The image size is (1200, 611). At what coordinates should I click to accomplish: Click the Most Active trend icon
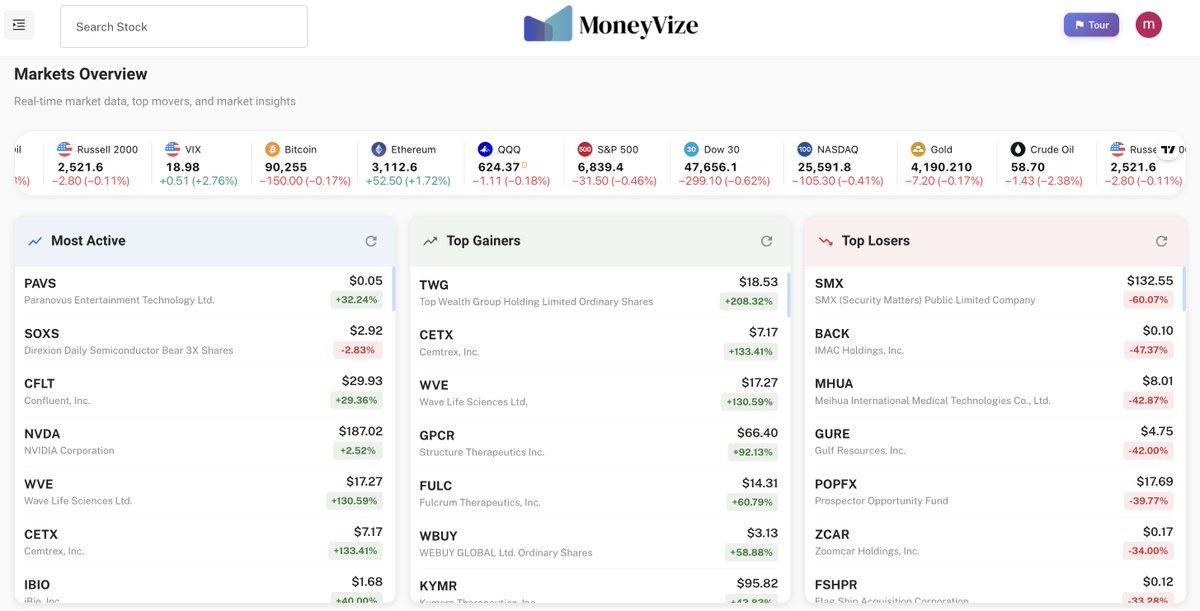pos(35,241)
